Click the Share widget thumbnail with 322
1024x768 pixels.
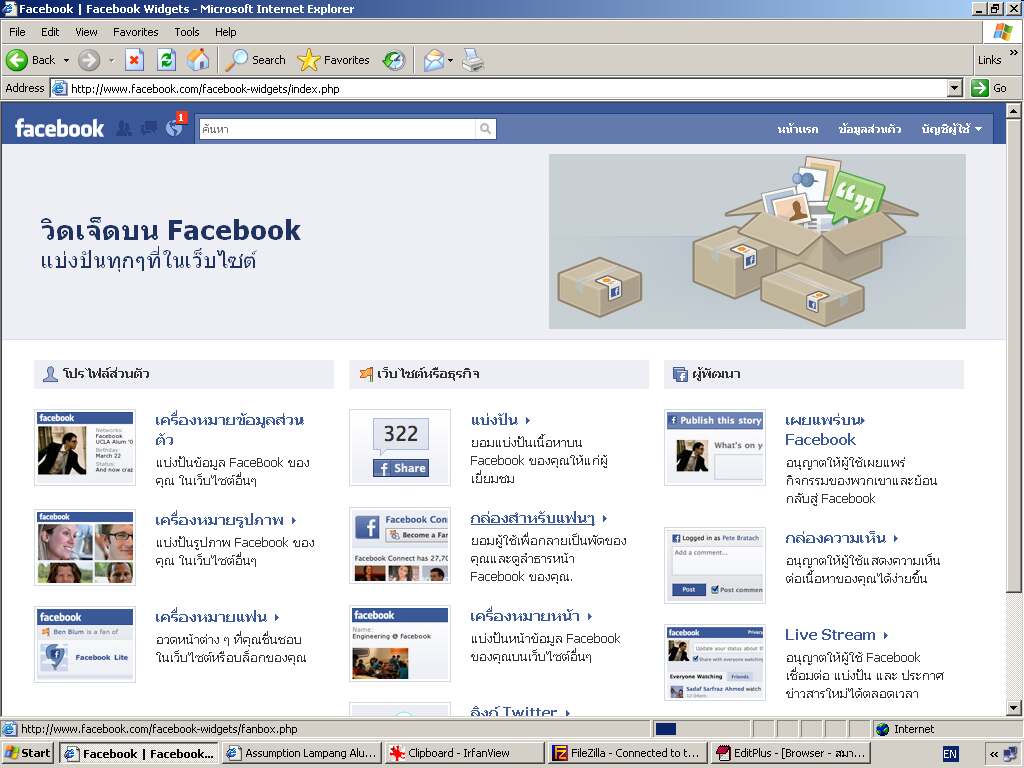[x=400, y=447]
